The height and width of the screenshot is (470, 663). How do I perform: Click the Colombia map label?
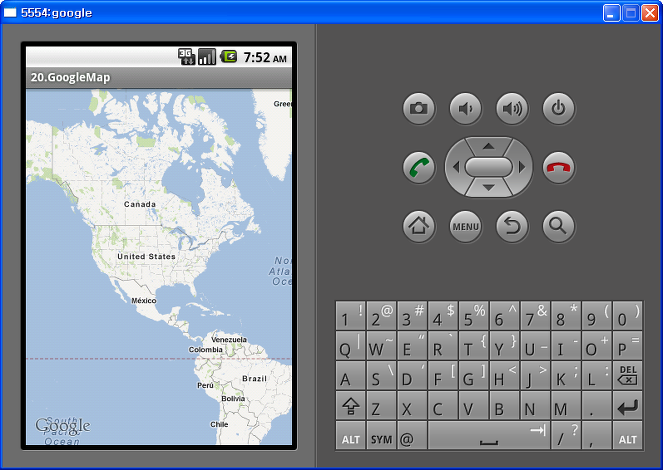click(x=205, y=350)
